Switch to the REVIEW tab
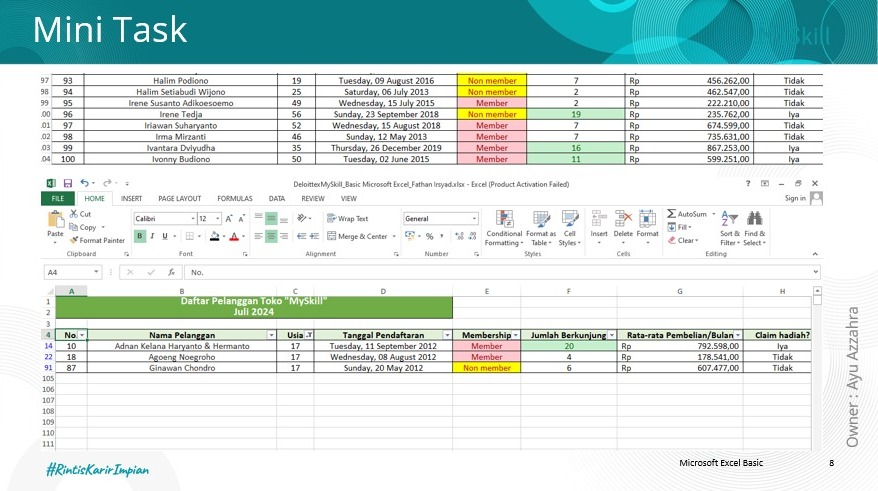 (312, 198)
